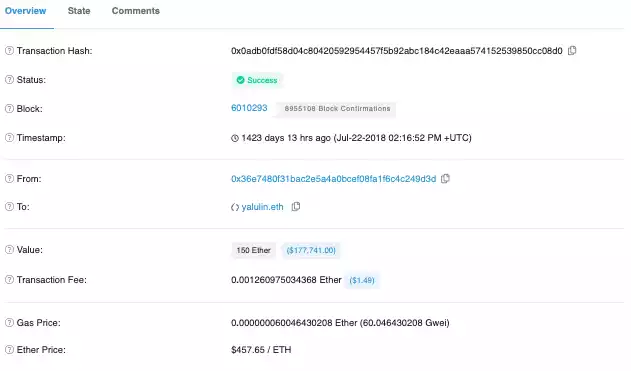Open the yalulin.eth address link
The width and height of the screenshot is (631, 371).
pyautogui.click(x=262, y=207)
